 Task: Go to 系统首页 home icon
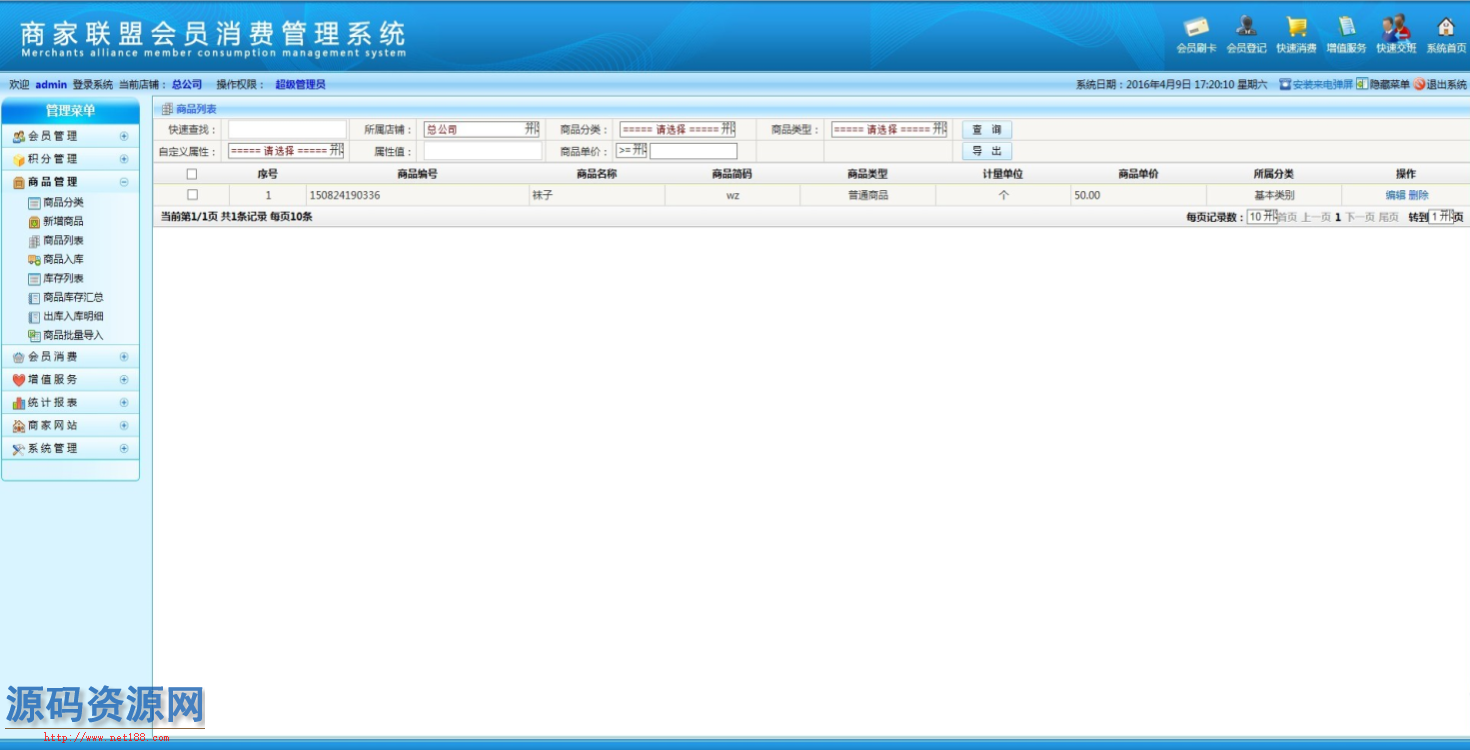coord(1446,29)
